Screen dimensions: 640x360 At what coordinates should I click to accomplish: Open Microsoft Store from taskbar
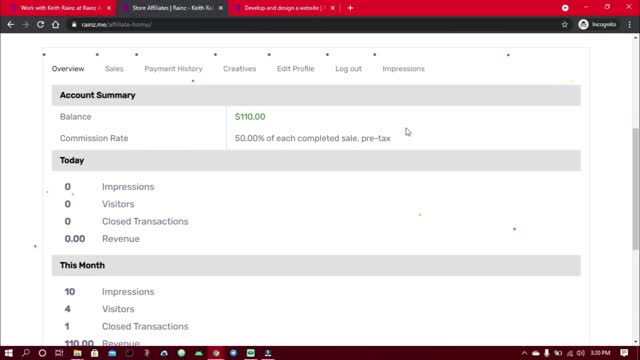click(95, 353)
